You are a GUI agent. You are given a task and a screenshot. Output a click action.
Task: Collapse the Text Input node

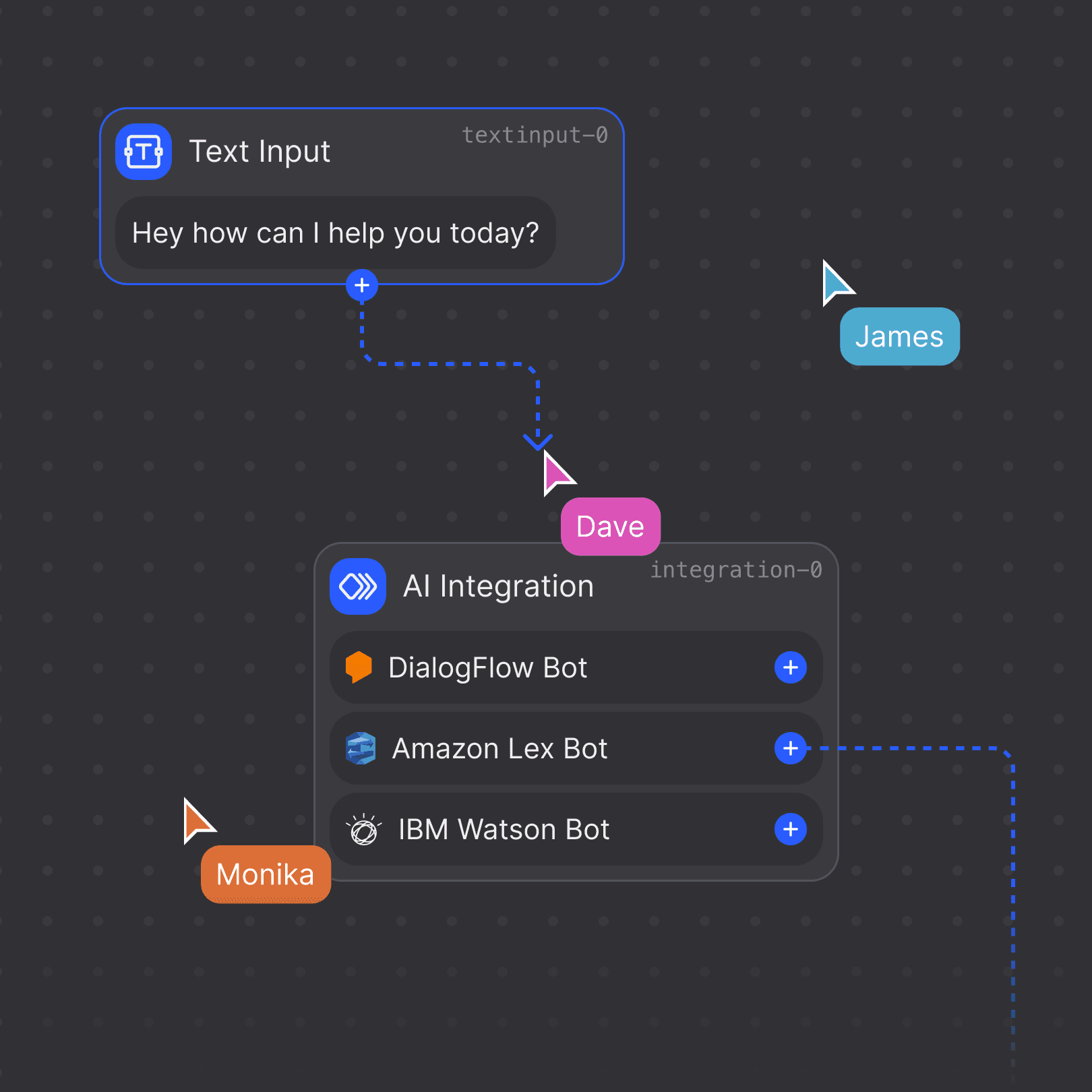pyautogui.click(x=260, y=152)
